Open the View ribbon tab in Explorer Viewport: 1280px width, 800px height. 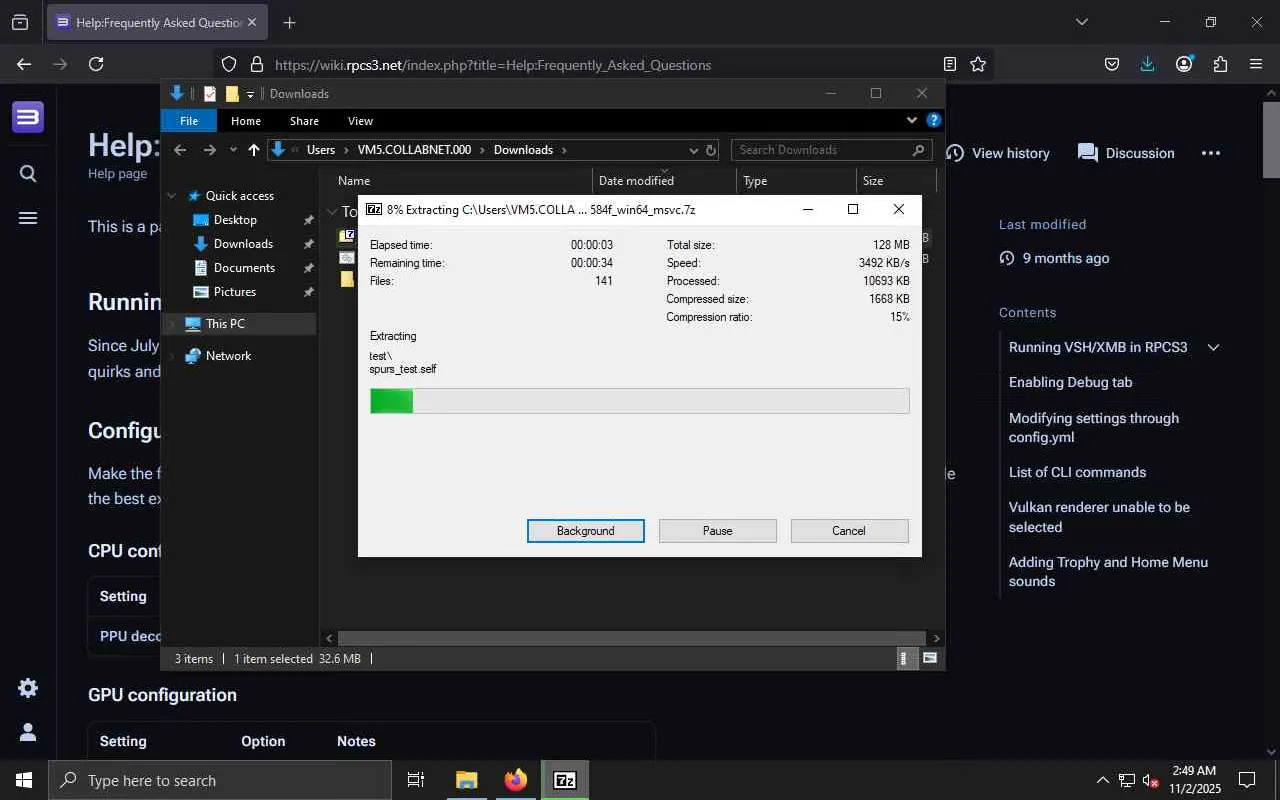coord(360,121)
